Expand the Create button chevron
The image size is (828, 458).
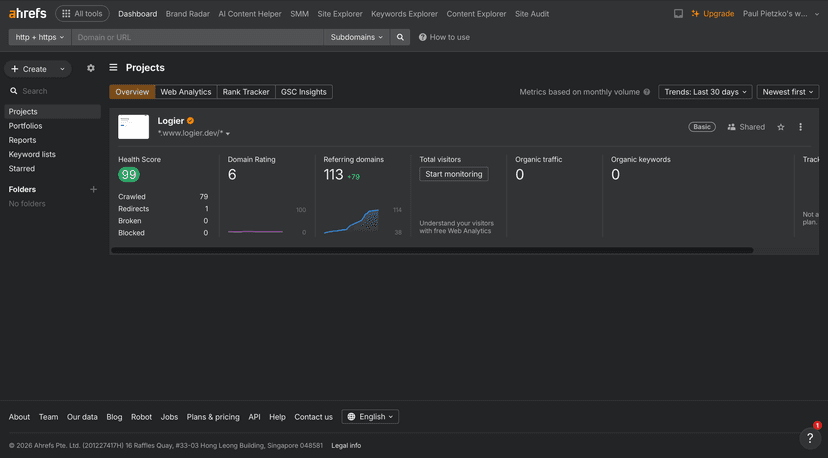pos(62,69)
